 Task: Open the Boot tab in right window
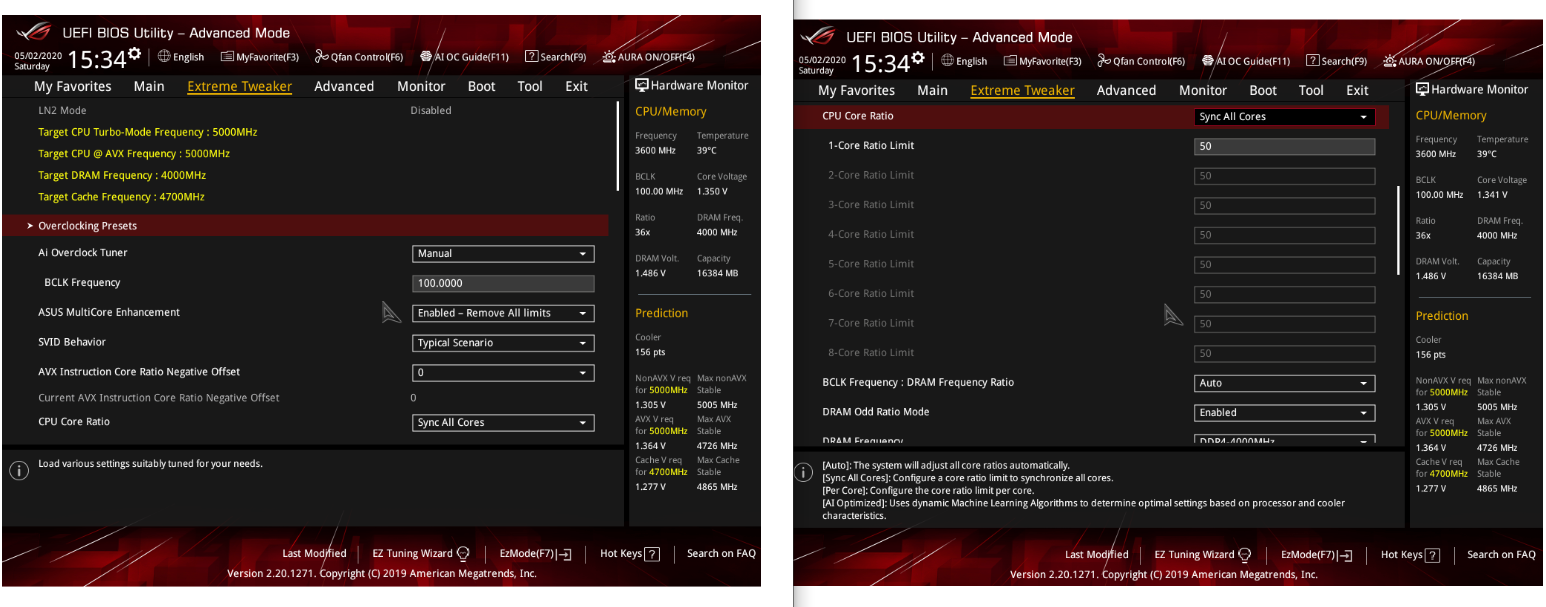pyautogui.click(x=1263, y=90)
